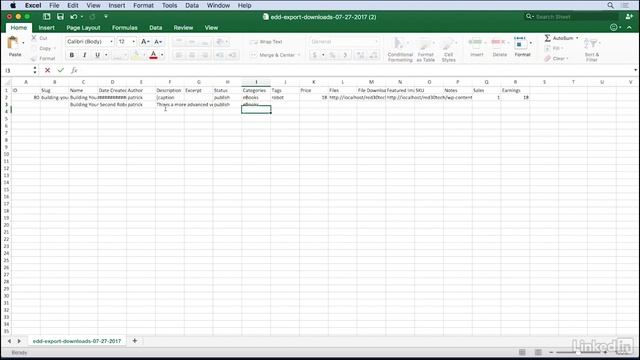Switch to the Formulas ribbon tab
Image resolution: width=640 pixels, height=360 pixels.
click(124, 27)
